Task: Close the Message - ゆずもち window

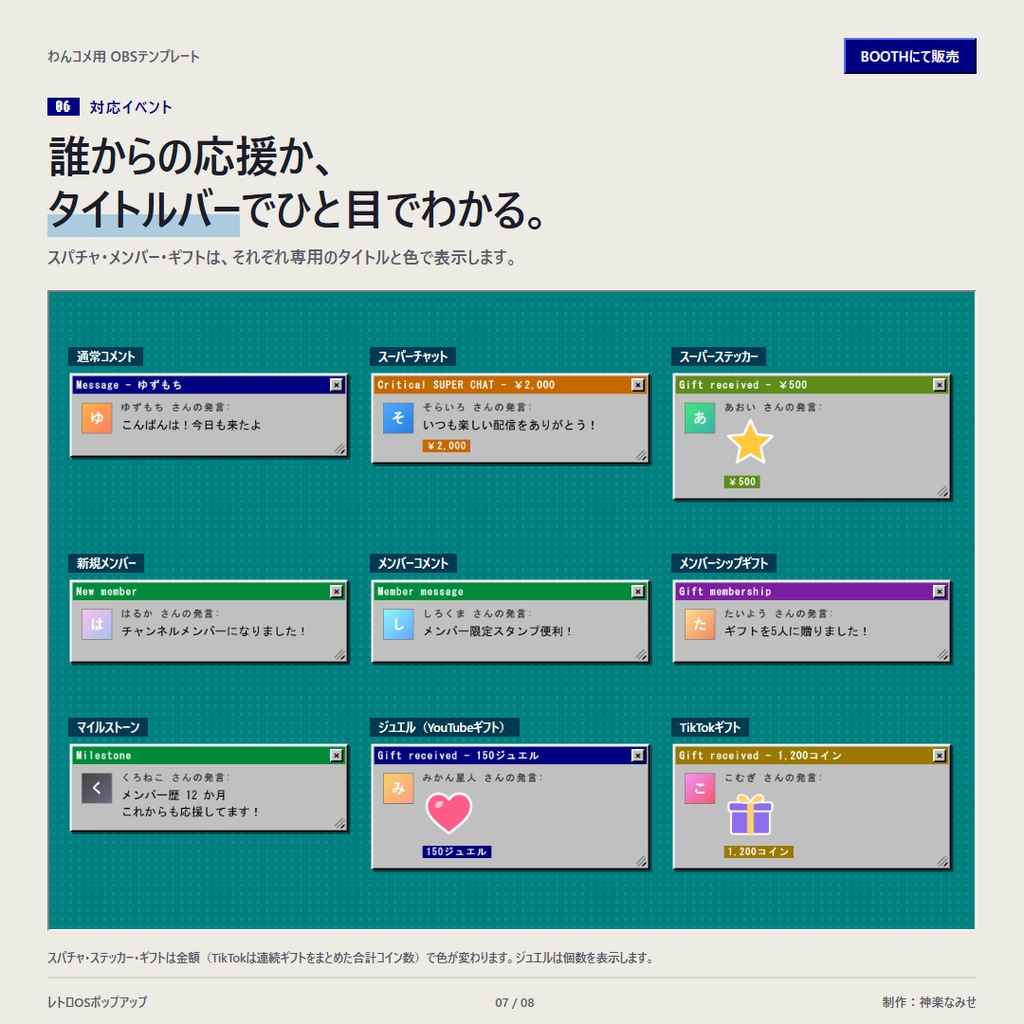Action: click(336, 385)
